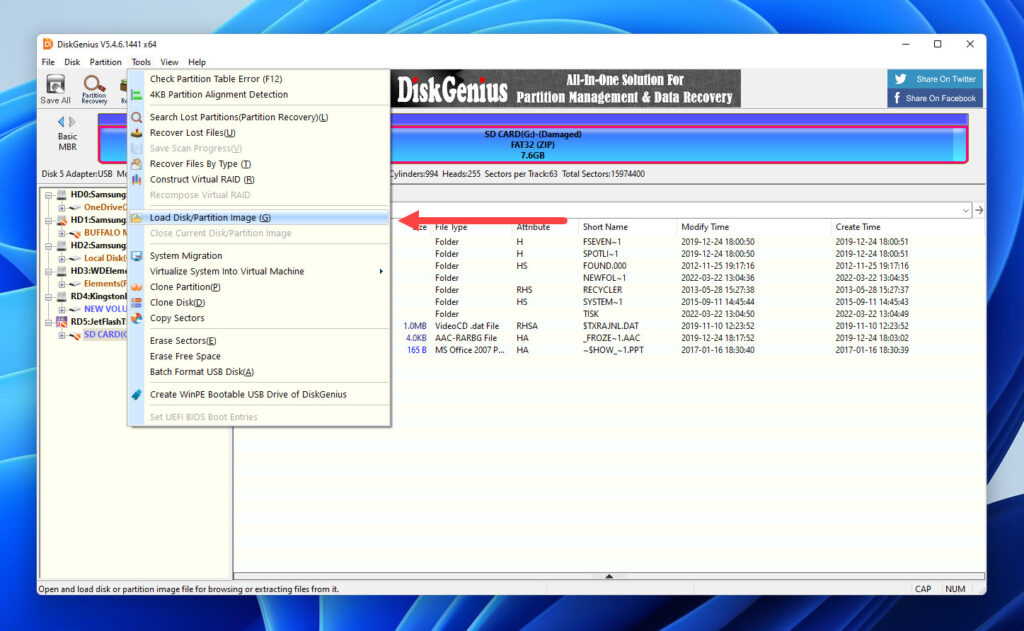Image resolution: width=1024 pixels, height=631 pixels.
Task: Click the Load Disk/Partition Image folder icon
Action: [137, 217]
